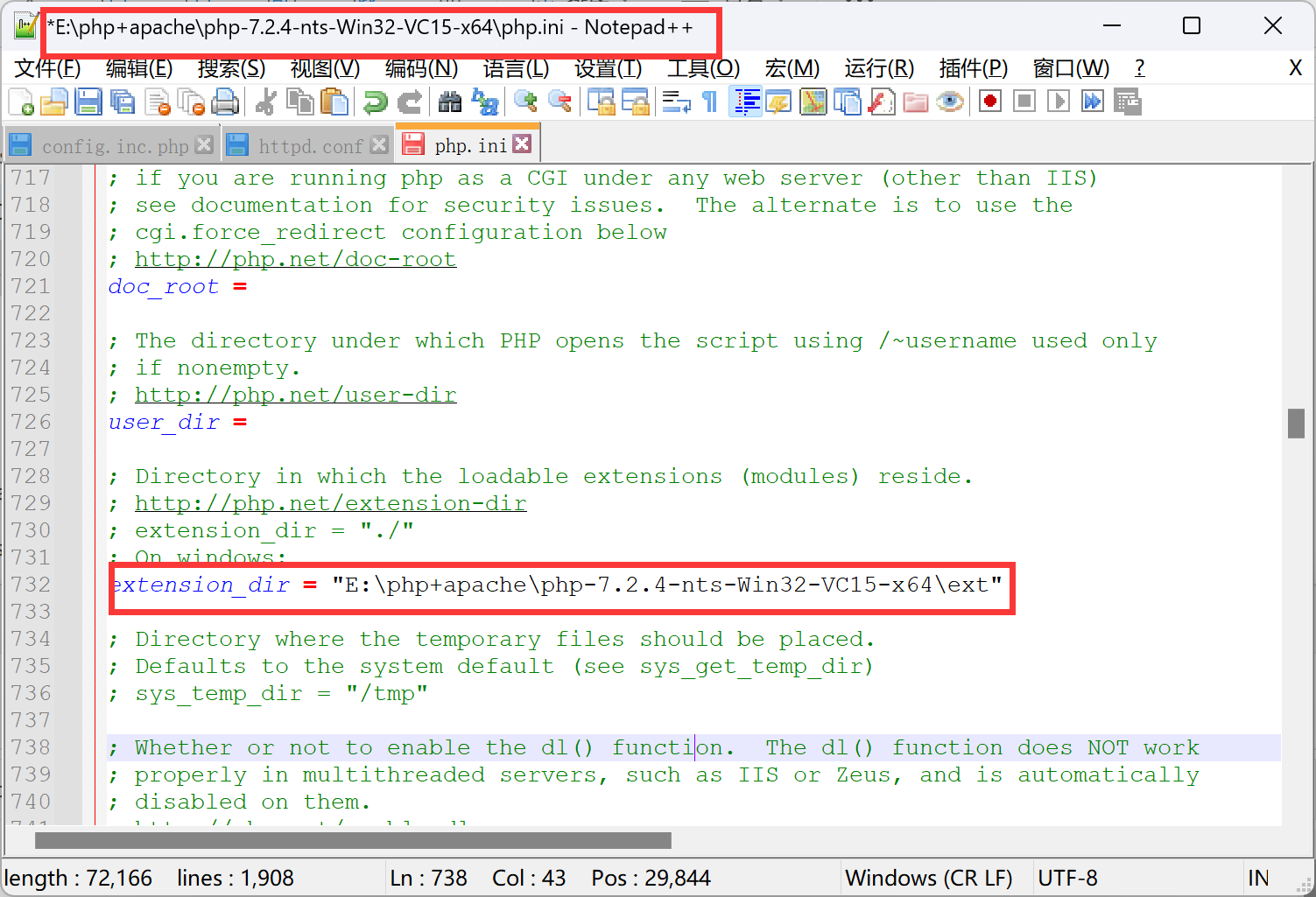Toggle synchronized vertical scrolling
Screen dimensions: 1316x897
601,102
